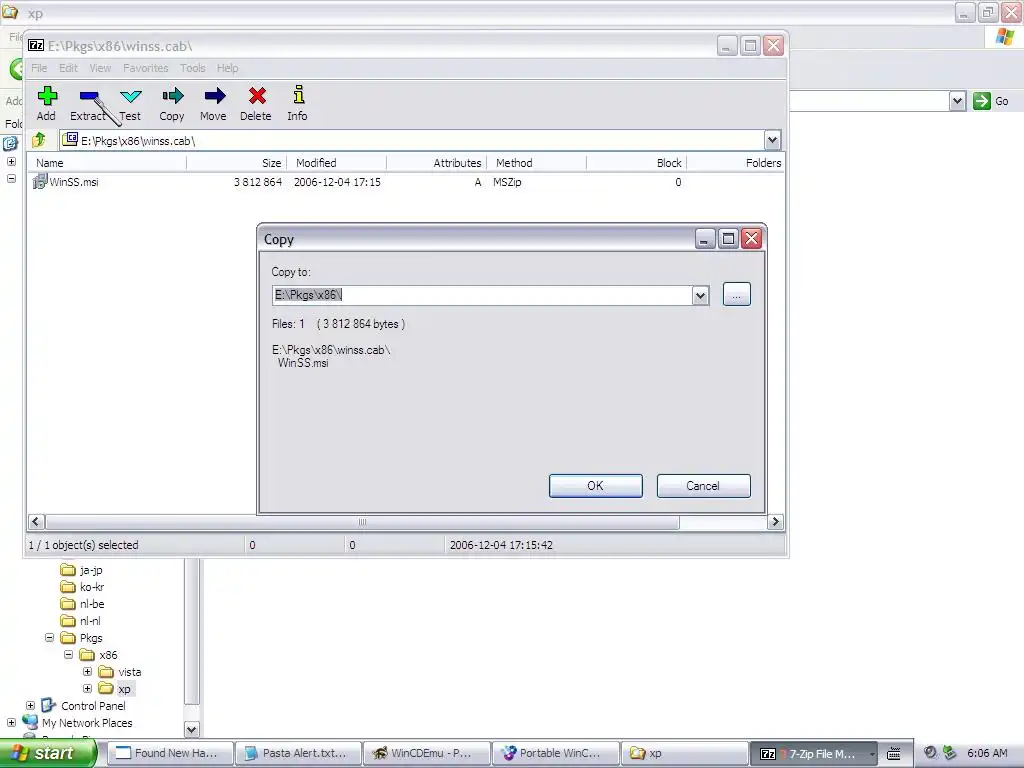Viewport: 1024px width, 768px height.
Task: Click the folder tree scroll down arrow
Action: [191, 729]
